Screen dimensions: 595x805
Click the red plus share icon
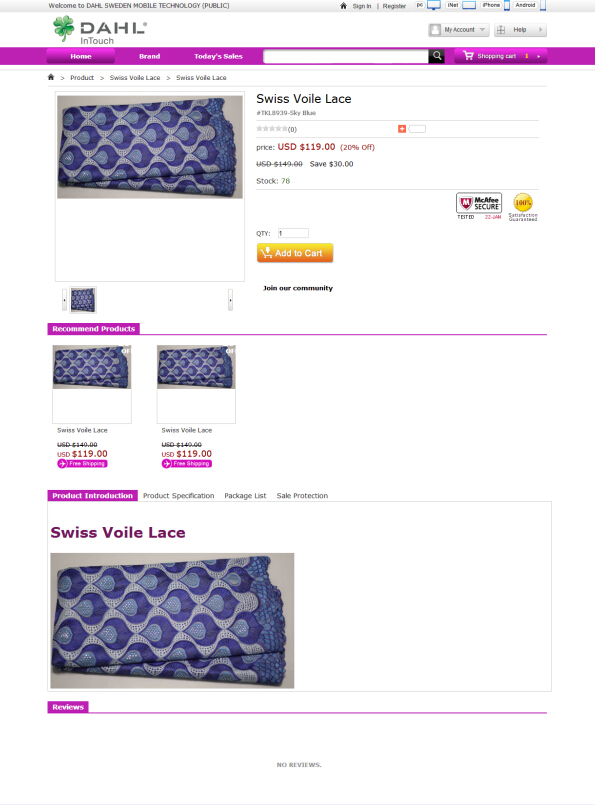point(402,129)
